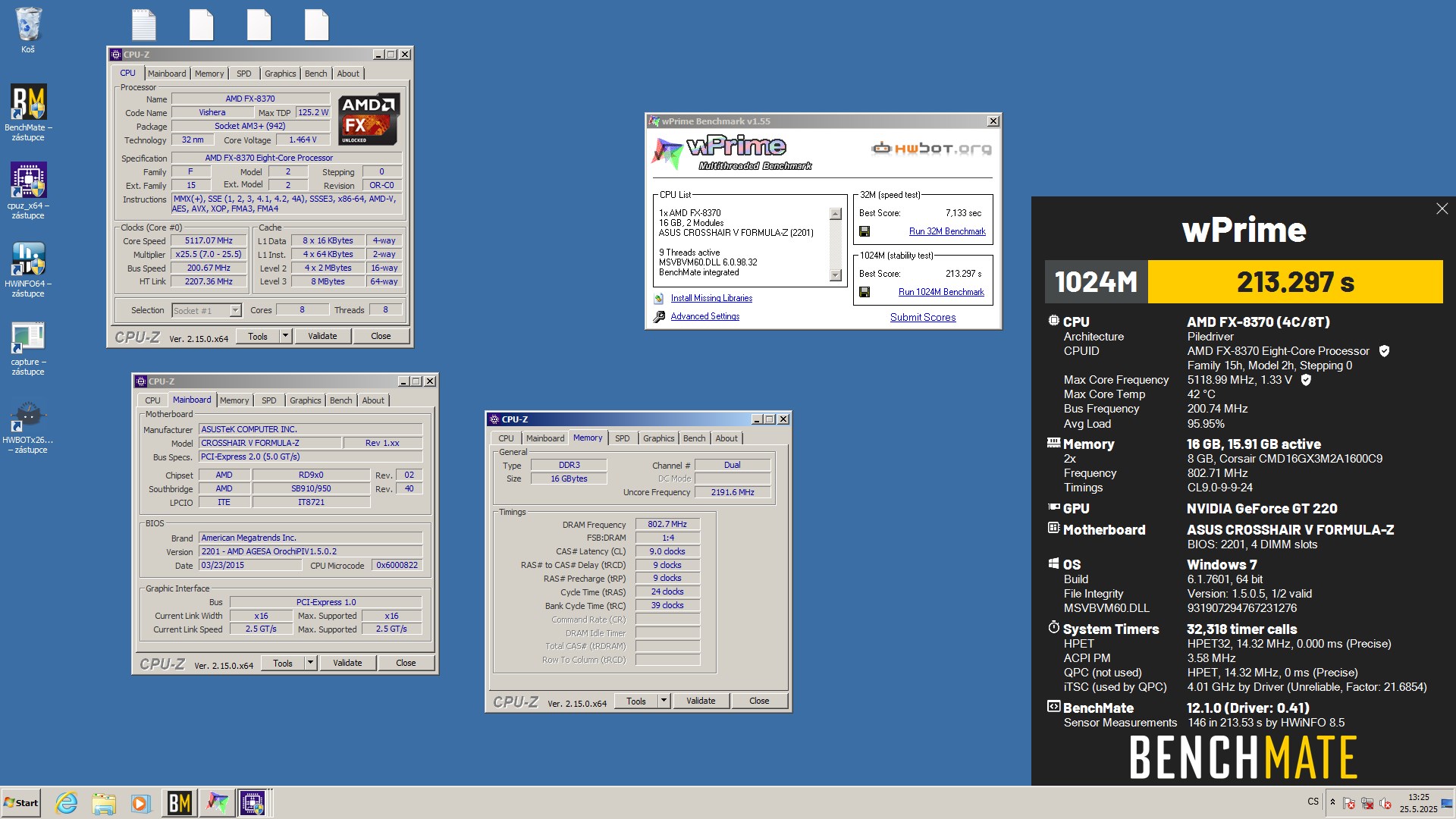
Task: Open the BenchMate desktop shortcut
Action: coord(28,111)
